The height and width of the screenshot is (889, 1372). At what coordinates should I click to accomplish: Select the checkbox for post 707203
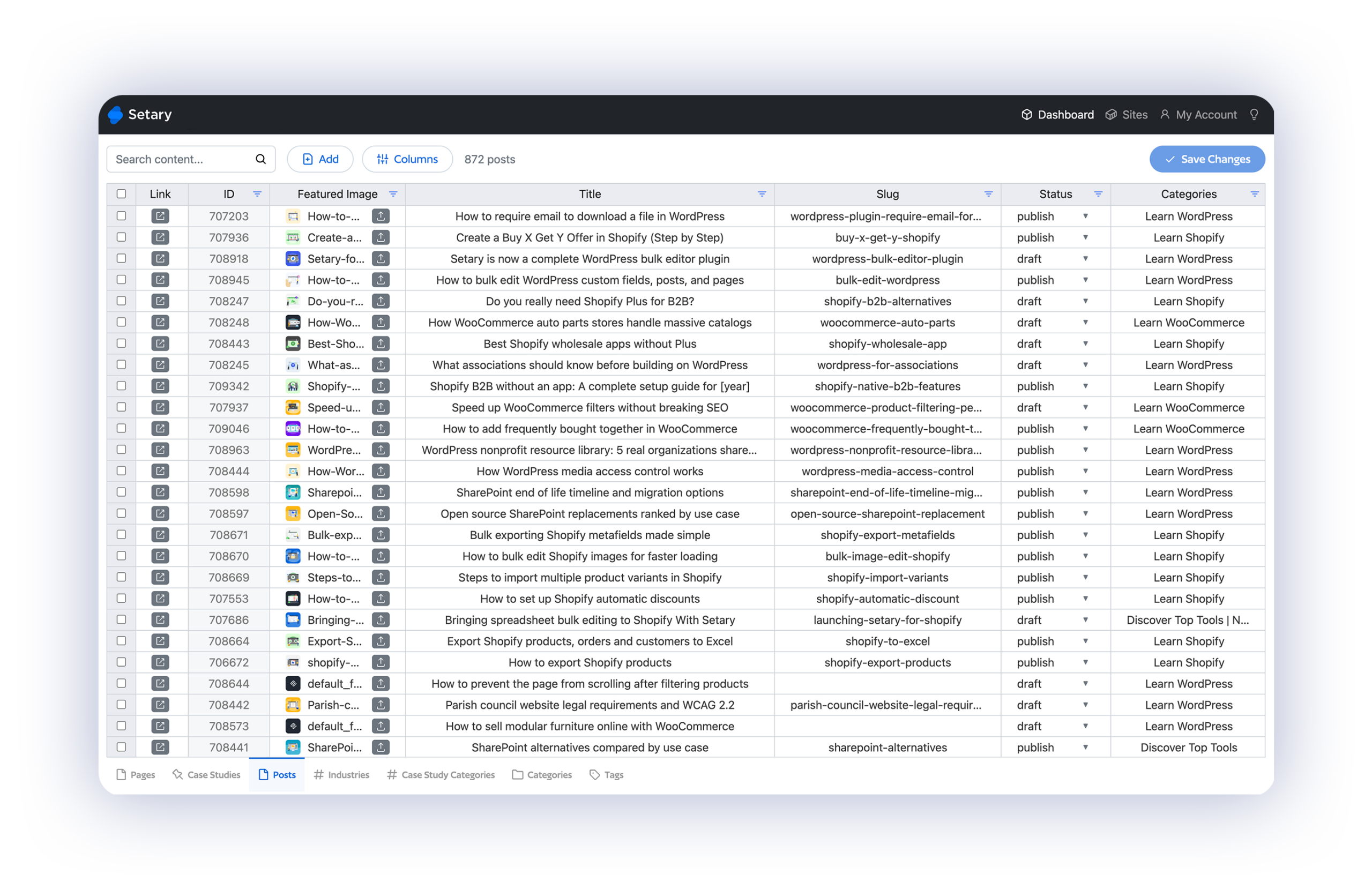[x=121, y=215]
